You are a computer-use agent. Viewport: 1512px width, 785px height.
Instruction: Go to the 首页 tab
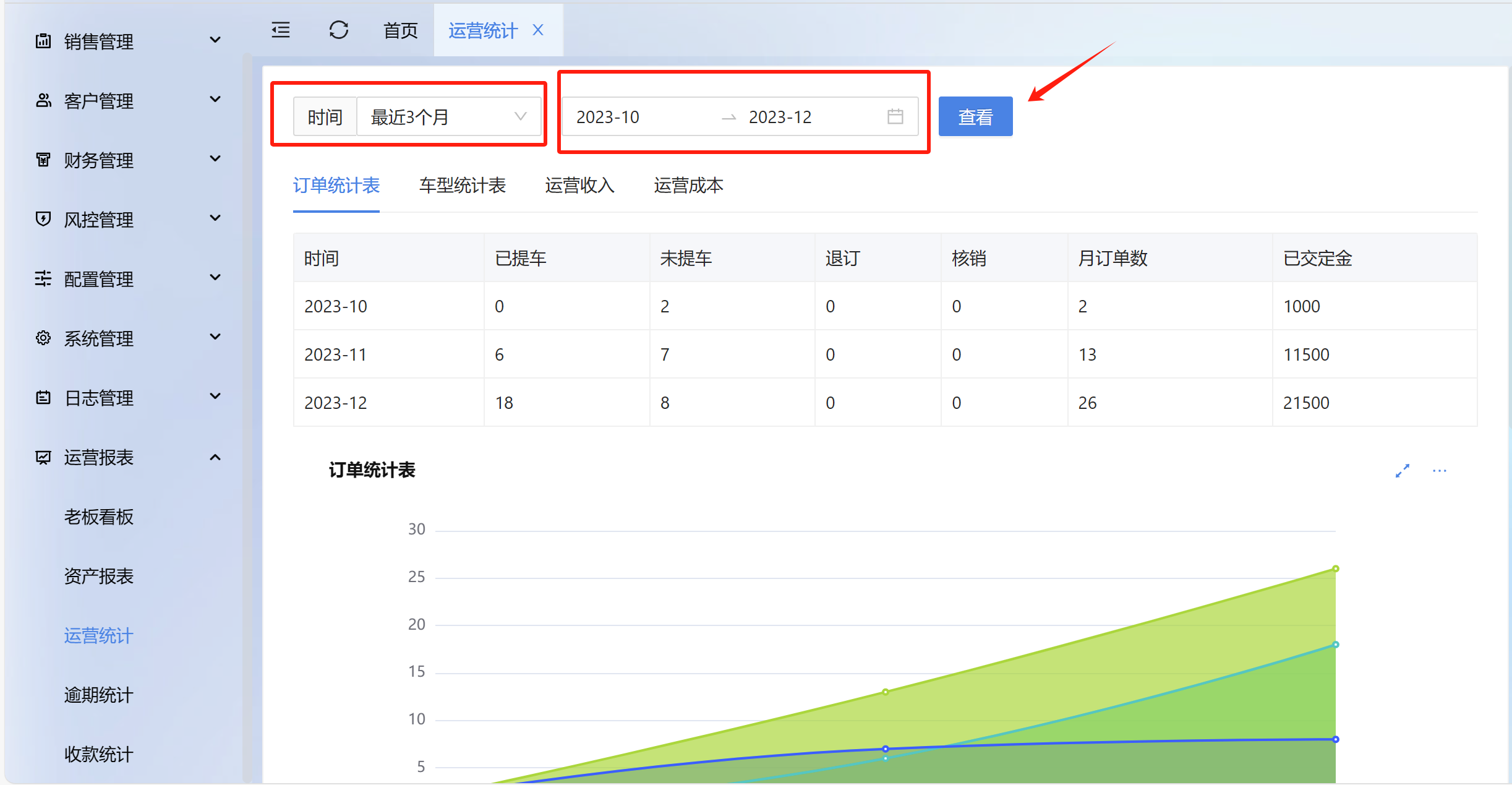click(x=400, y=30)
